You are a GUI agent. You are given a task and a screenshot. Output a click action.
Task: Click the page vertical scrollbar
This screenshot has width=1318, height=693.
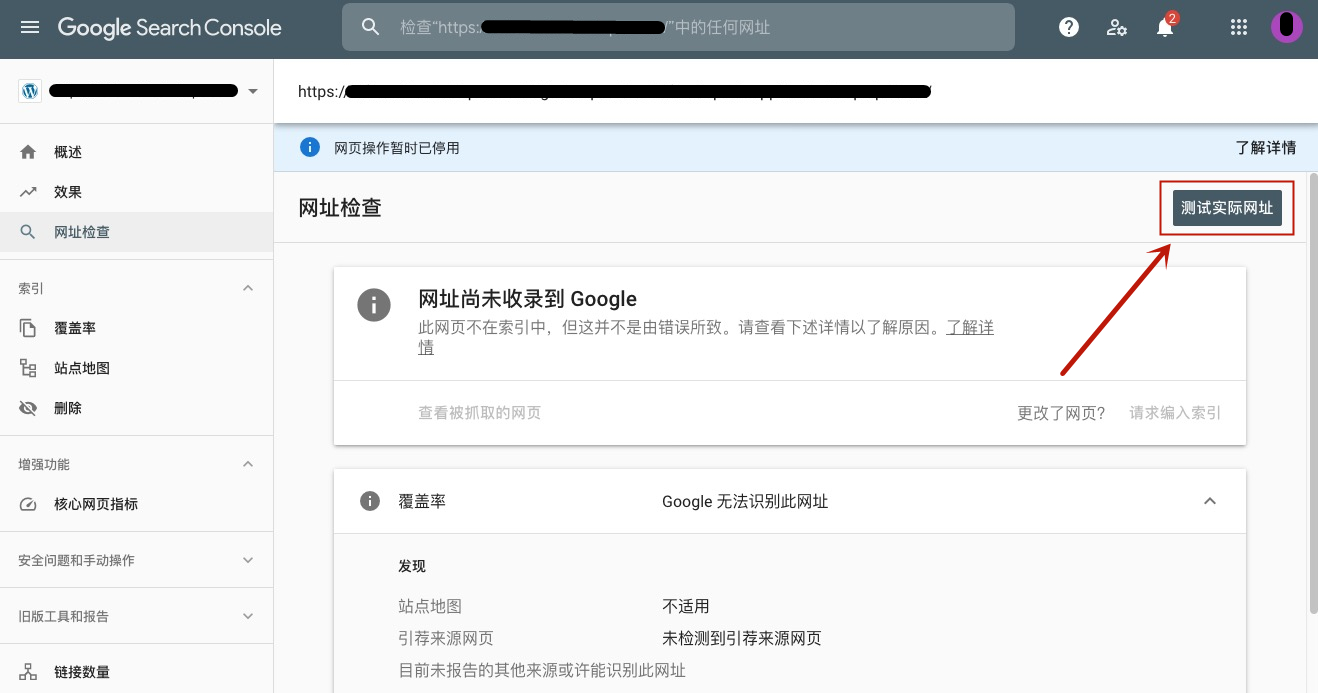1312,395
